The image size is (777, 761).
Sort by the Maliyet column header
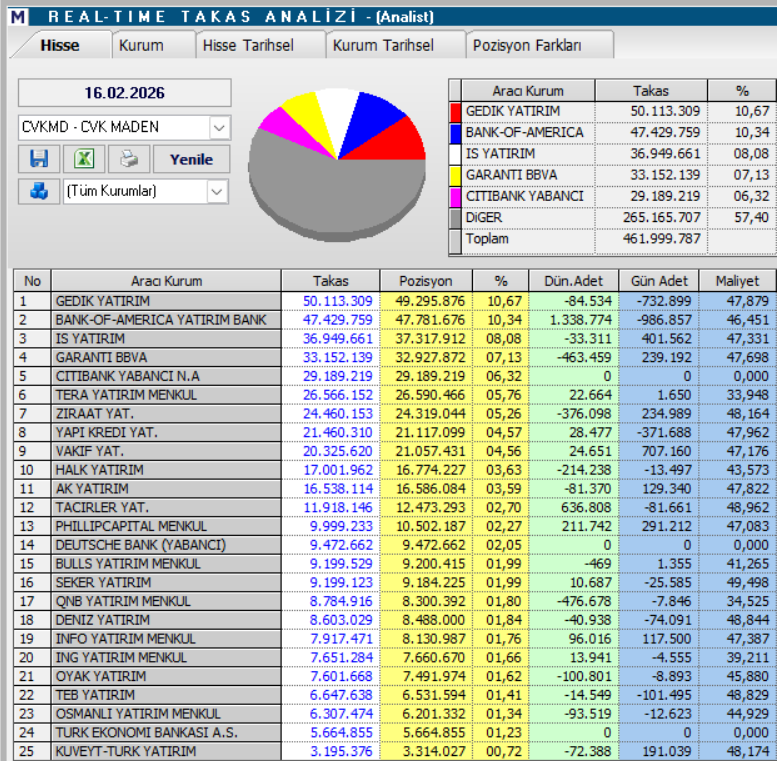tap(737, 281)
